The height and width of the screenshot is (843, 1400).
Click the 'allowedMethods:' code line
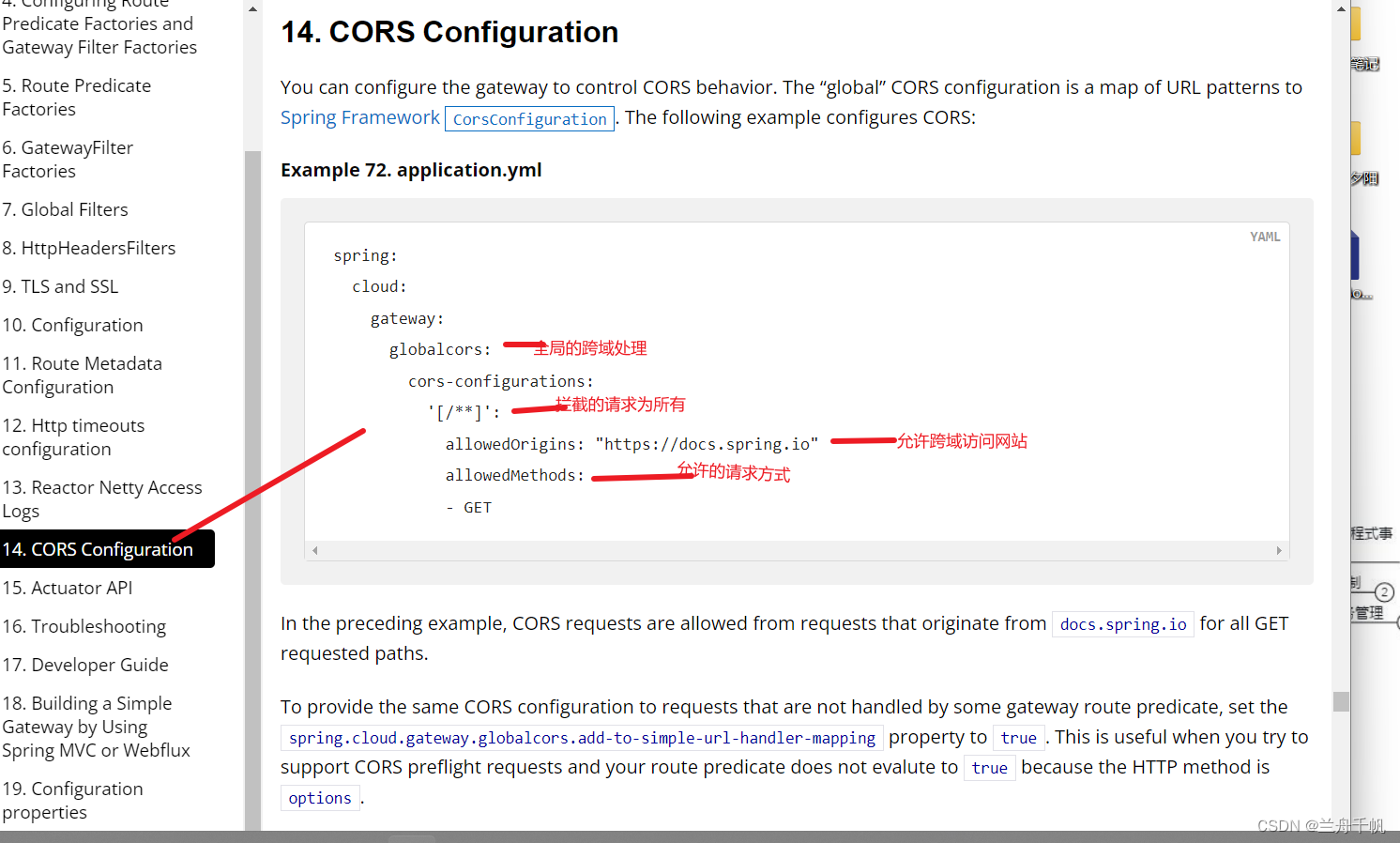(x=515, y=475)
